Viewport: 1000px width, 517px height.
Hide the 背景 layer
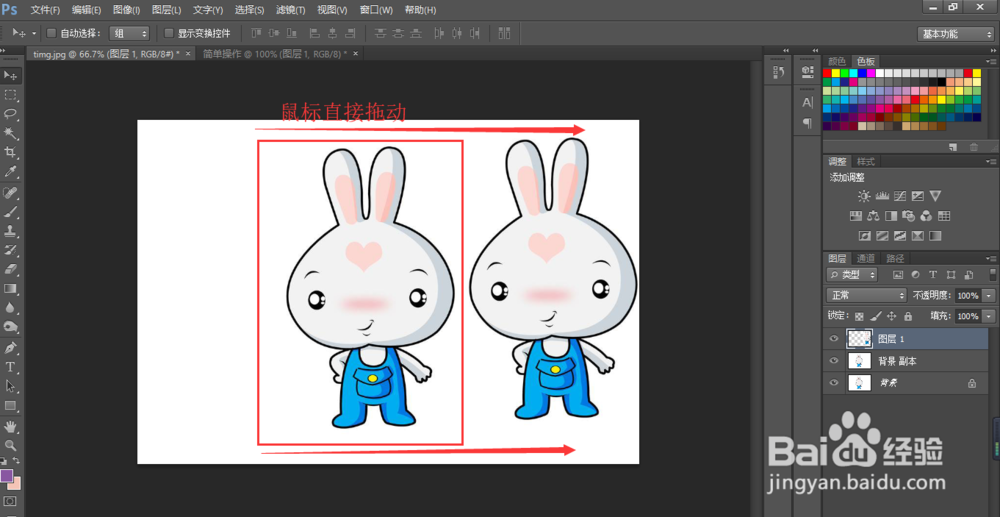[834, 382]
